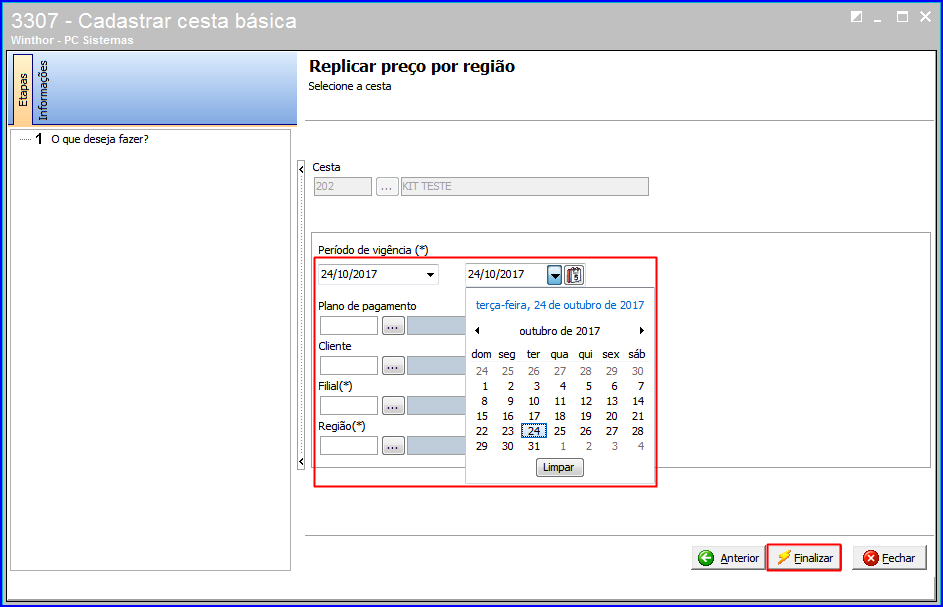Viewport: 943px width, 607px height.
Task: Select day 18 in the calendar
Action: pos(559,416)
